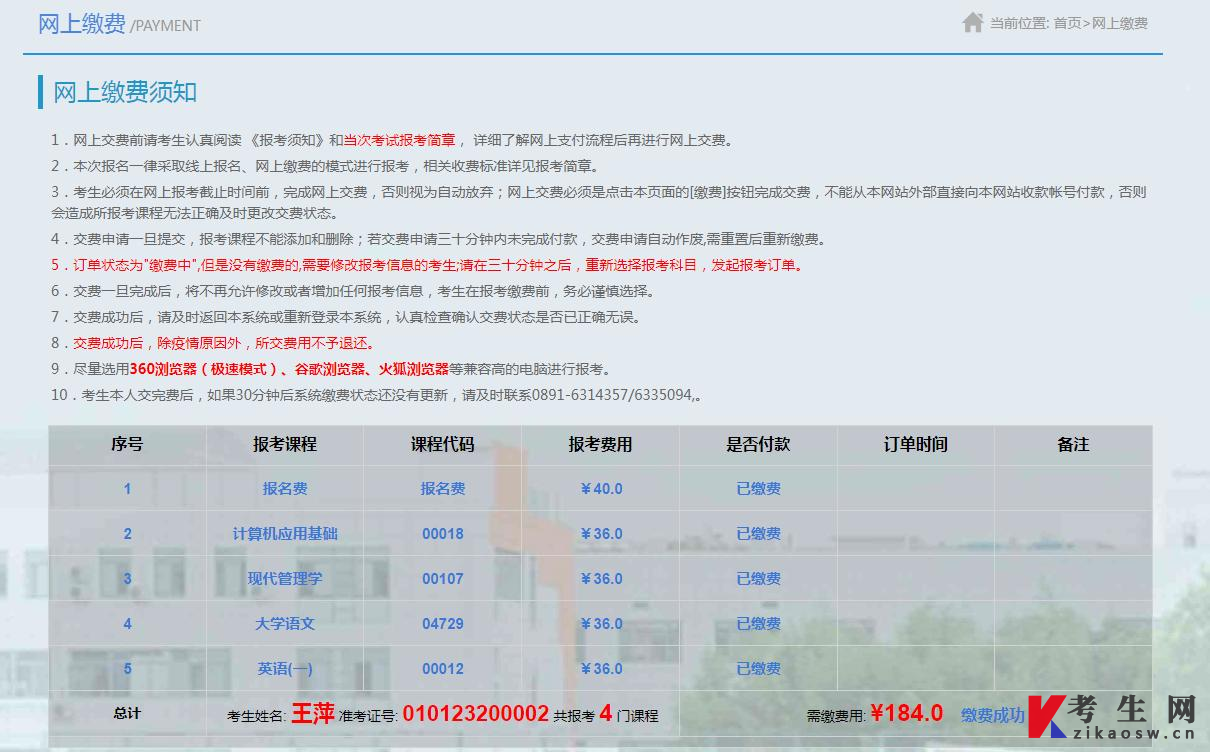Viewport: 1210px width, 752px height.
Task: Select the 是否付款 column header
Action: pos(758,444)
